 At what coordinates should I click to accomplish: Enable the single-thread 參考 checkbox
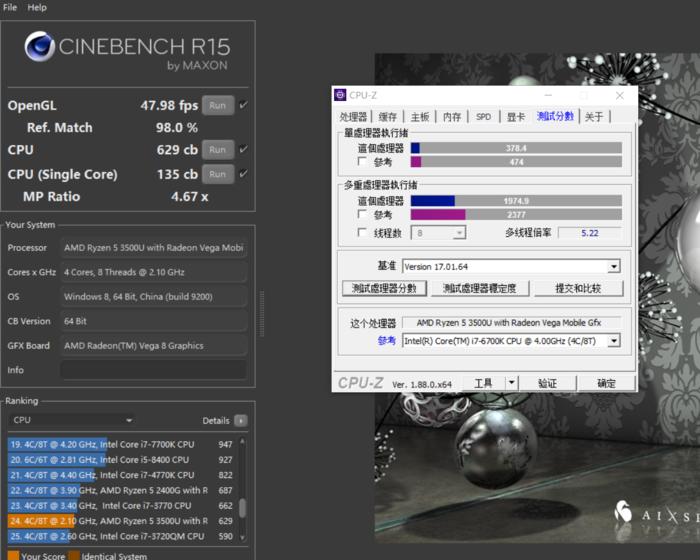[x=362, y=162]
